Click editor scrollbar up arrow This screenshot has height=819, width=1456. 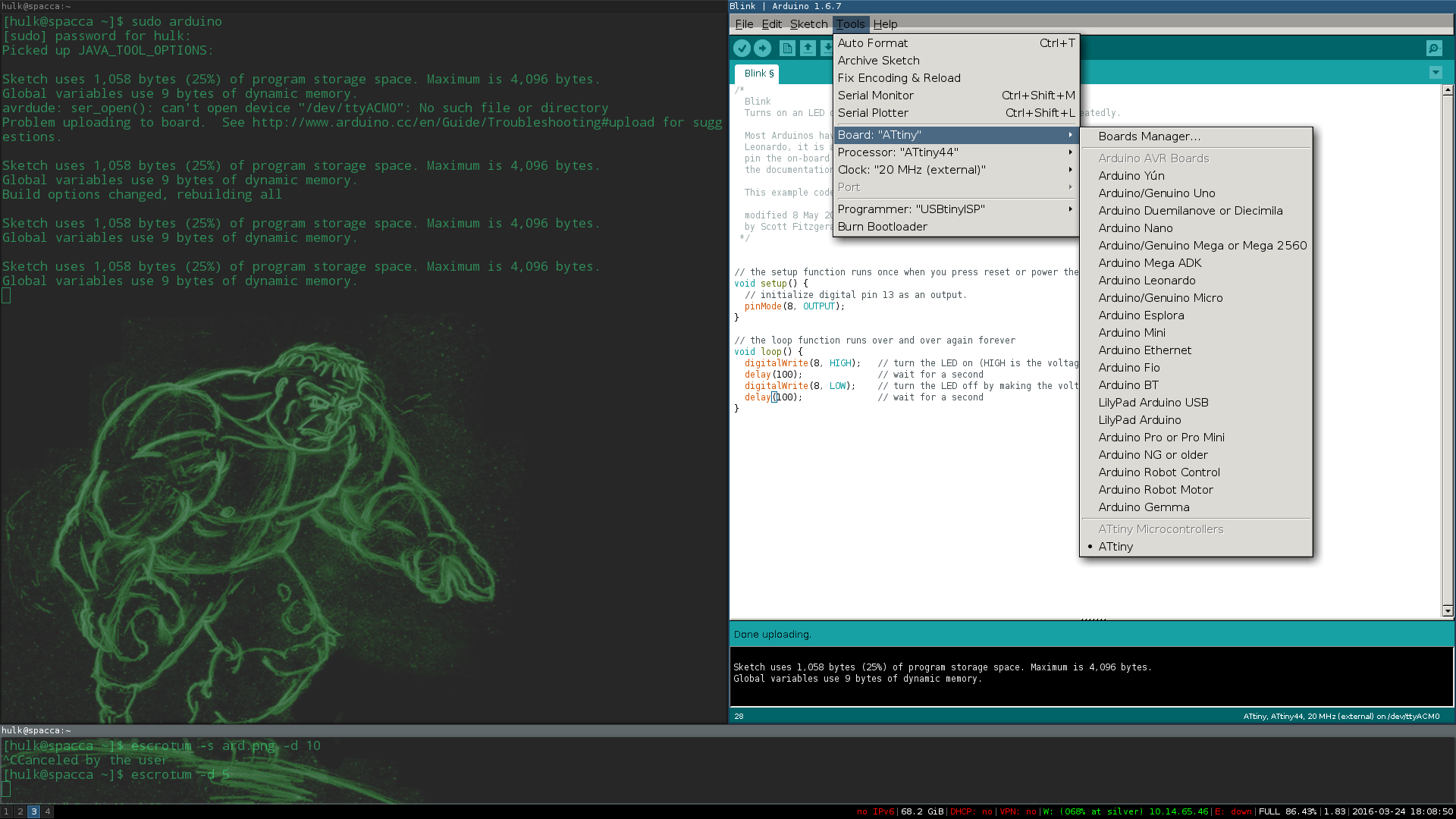(x=1447, y=90)
